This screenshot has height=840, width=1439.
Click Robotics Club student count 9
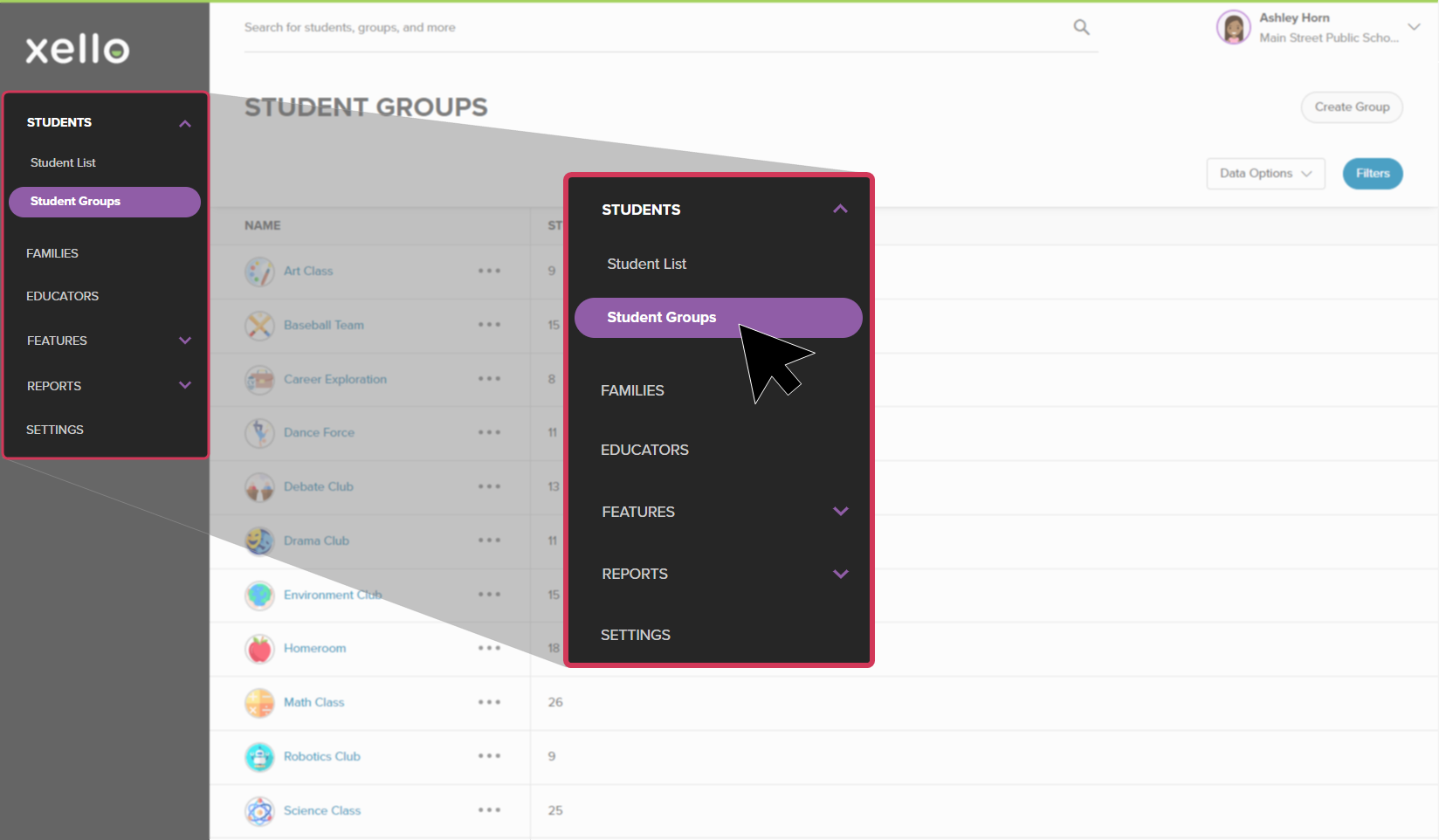point(552,756)
